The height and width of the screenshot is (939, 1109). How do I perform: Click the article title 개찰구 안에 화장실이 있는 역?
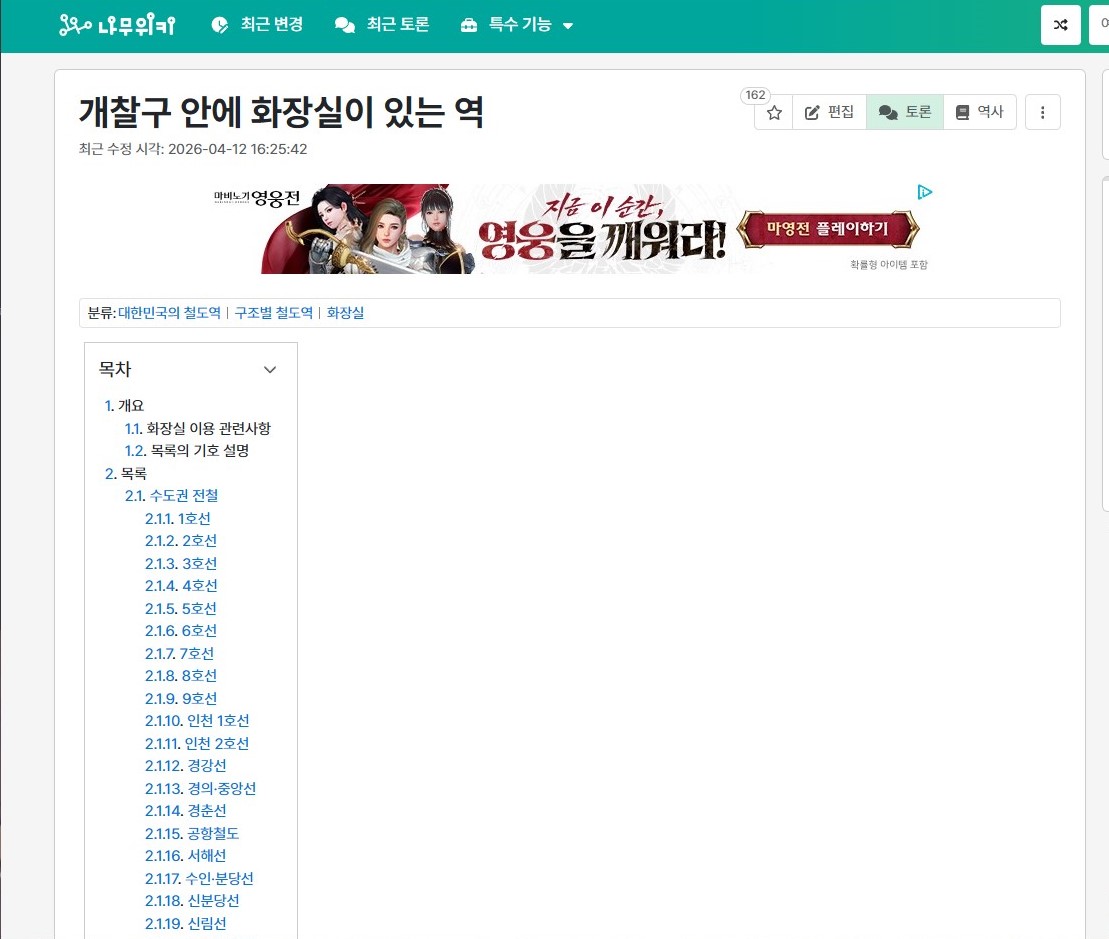coord(281,112)
